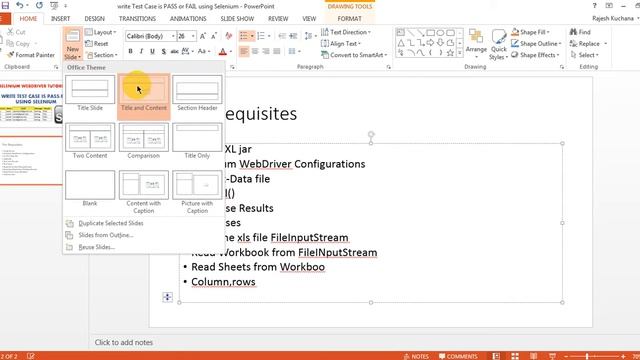Image resolution: width=640 pixels, height=360 pixels.
Task: Choose the Title Slide layout
Action: [x=90, y=93]
